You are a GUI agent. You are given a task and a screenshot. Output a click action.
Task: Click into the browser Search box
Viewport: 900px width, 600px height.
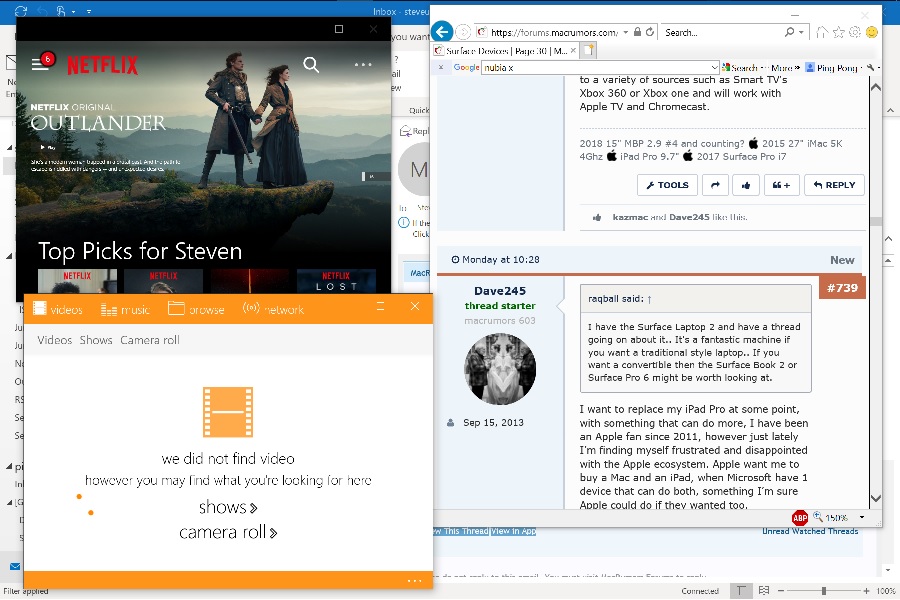(x=722, y=33)
